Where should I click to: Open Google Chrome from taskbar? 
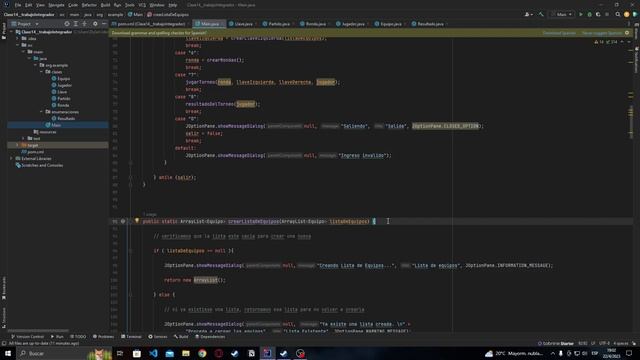point(202,353)
